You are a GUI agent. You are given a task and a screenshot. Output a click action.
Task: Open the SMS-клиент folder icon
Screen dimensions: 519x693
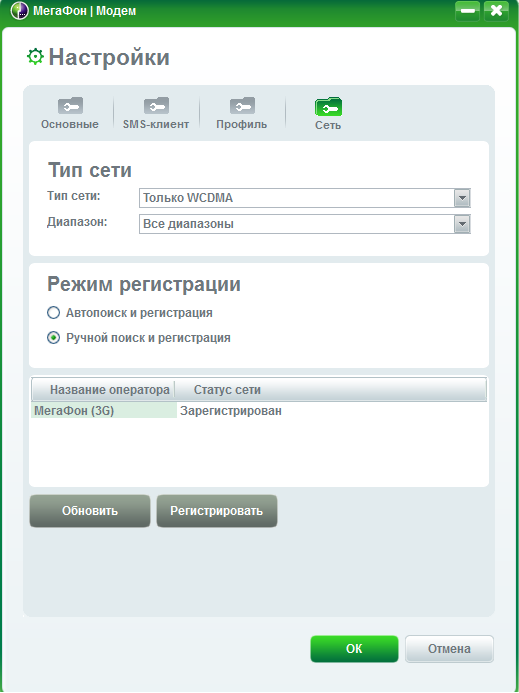coord(156,106)
